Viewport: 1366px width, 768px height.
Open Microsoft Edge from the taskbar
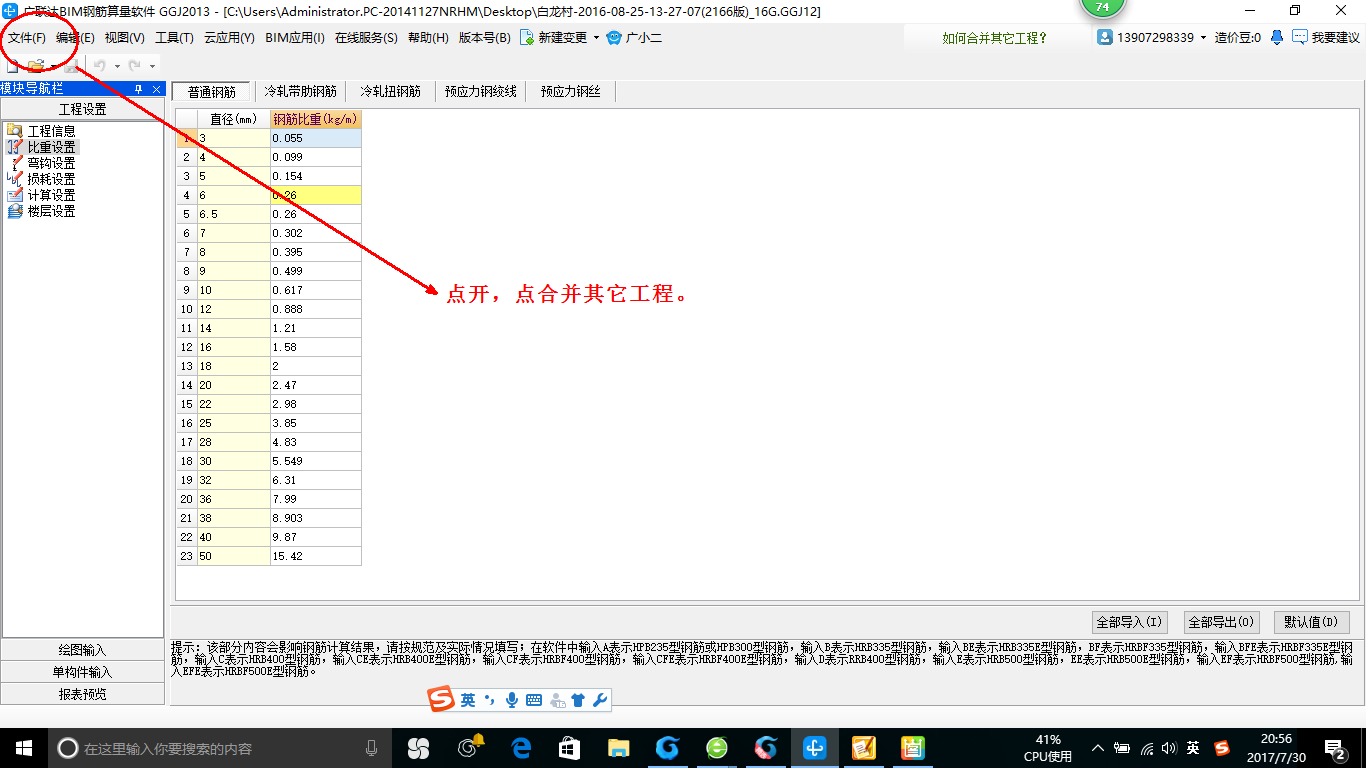521,747
